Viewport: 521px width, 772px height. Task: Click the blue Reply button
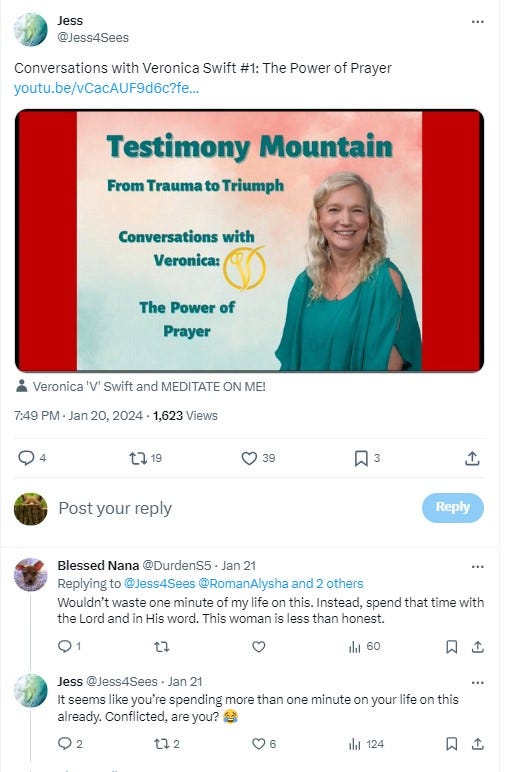tap(453, 507)
